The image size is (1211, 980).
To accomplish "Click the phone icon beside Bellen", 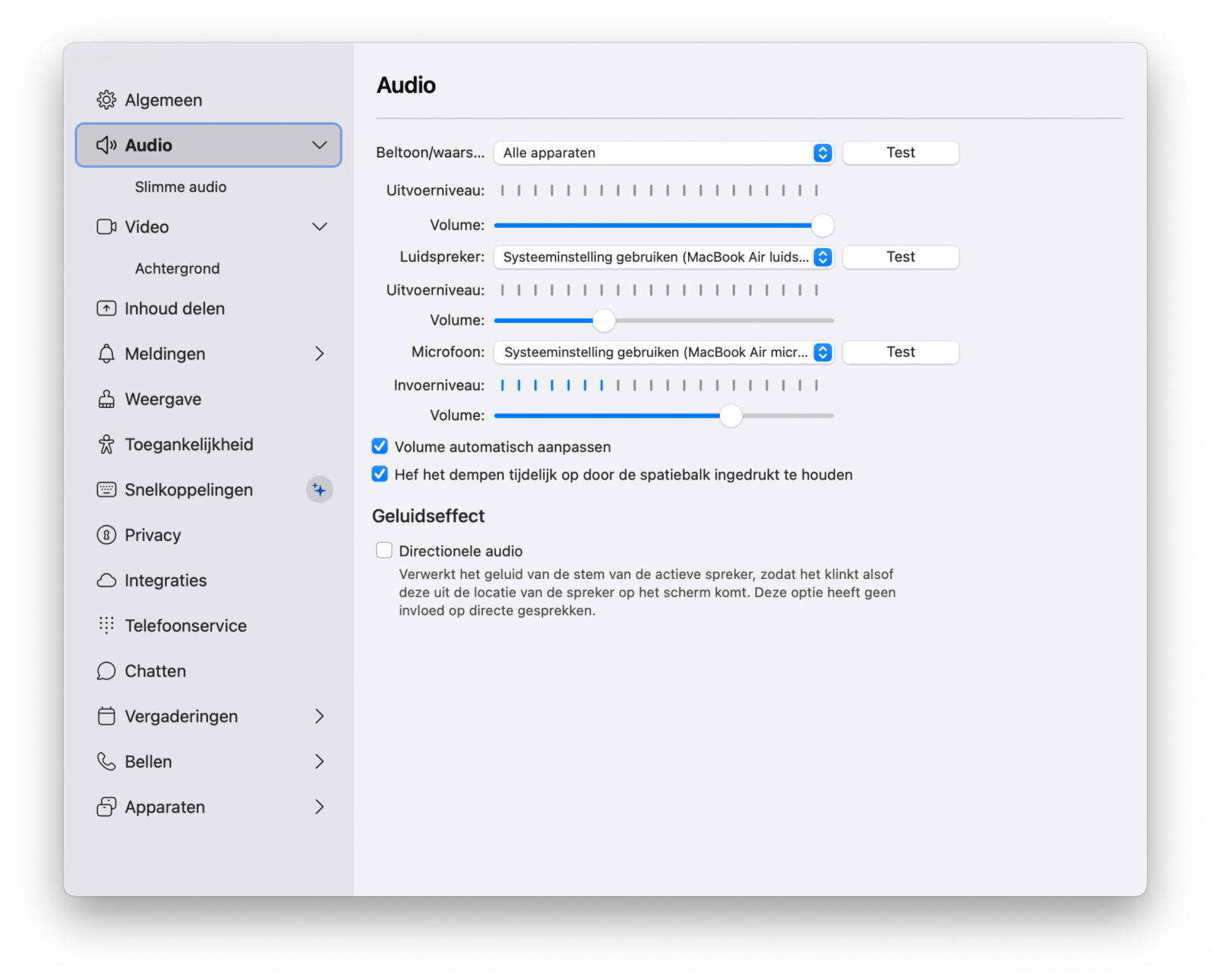I will [x=106, y=761].
